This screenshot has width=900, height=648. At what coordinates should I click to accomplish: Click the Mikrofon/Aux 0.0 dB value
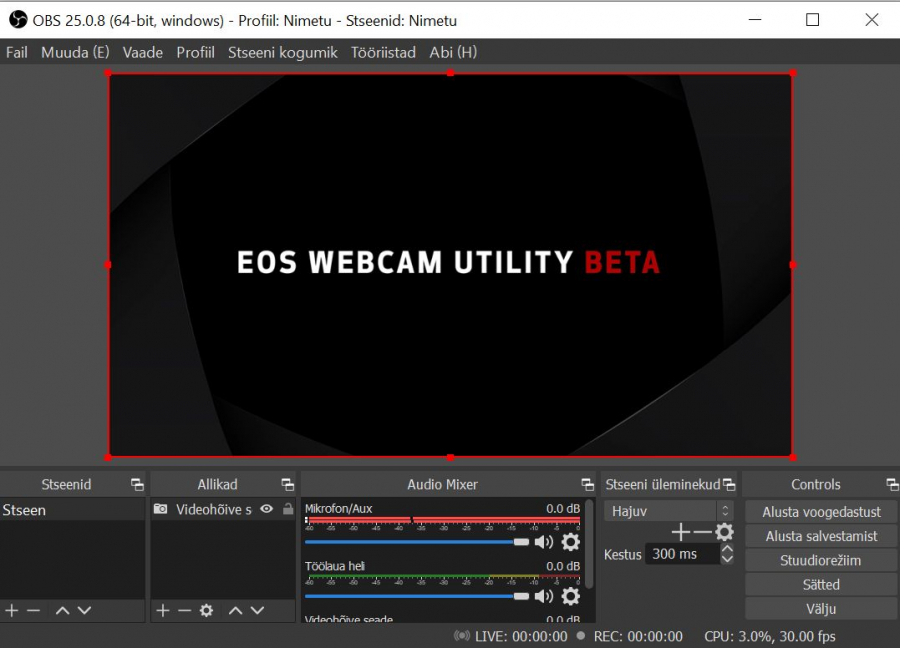563,509
